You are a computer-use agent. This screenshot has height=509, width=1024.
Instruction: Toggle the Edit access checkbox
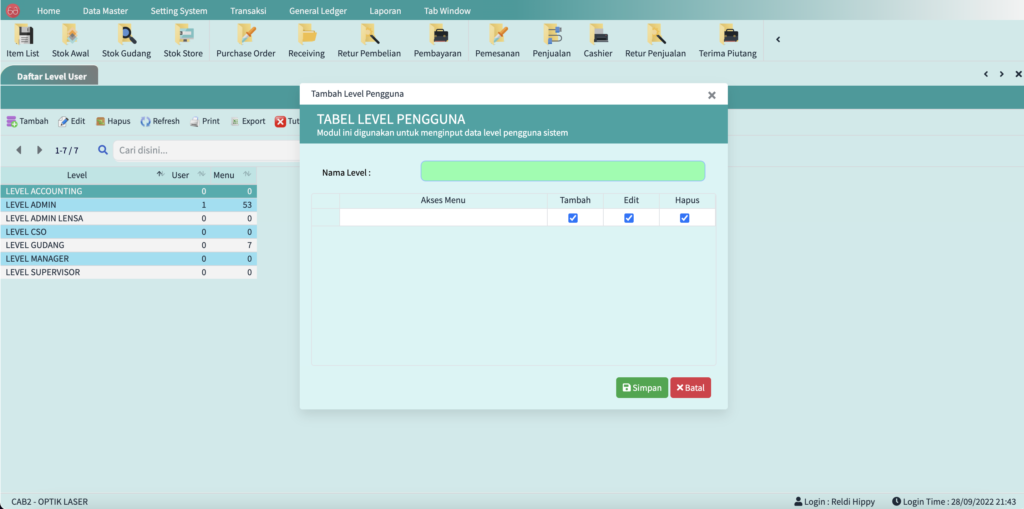629,218
